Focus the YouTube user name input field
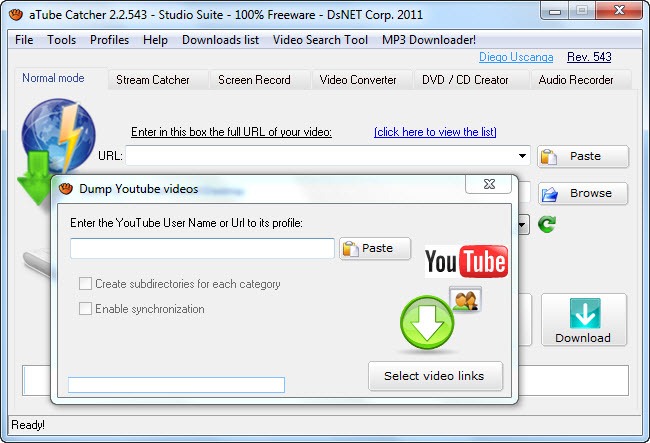Image resolution: width=650 pixels, height=443 pixels. [x=202, y=248]
